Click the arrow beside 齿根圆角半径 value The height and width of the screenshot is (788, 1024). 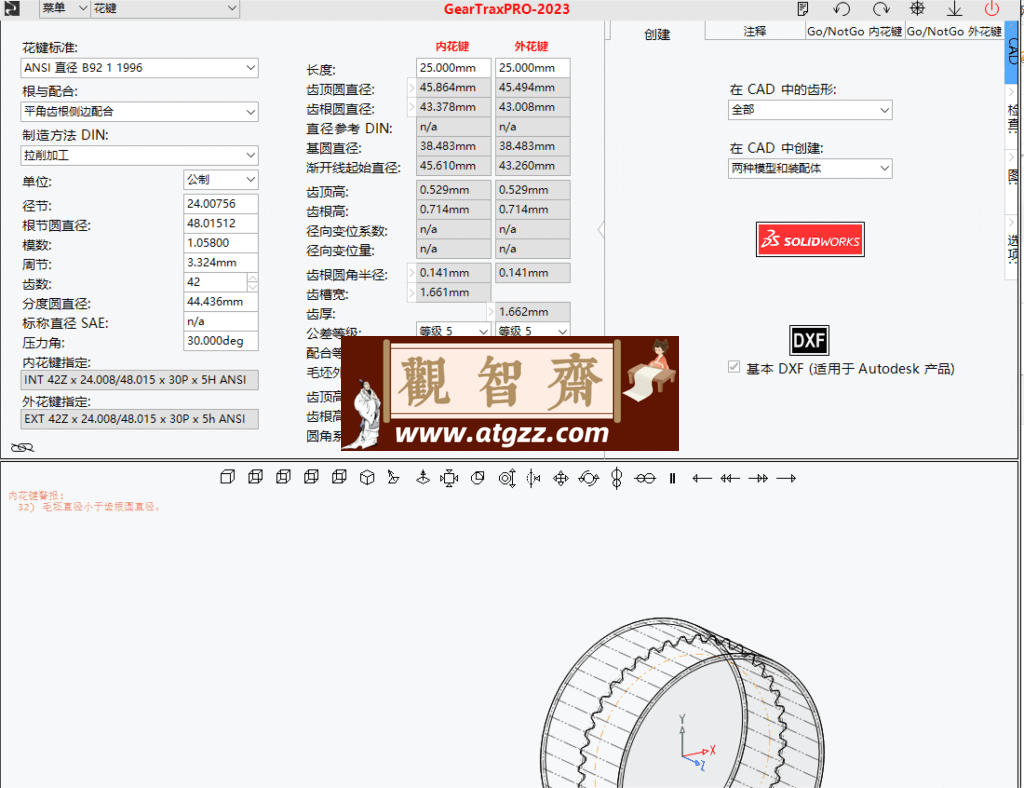point(411,273)
